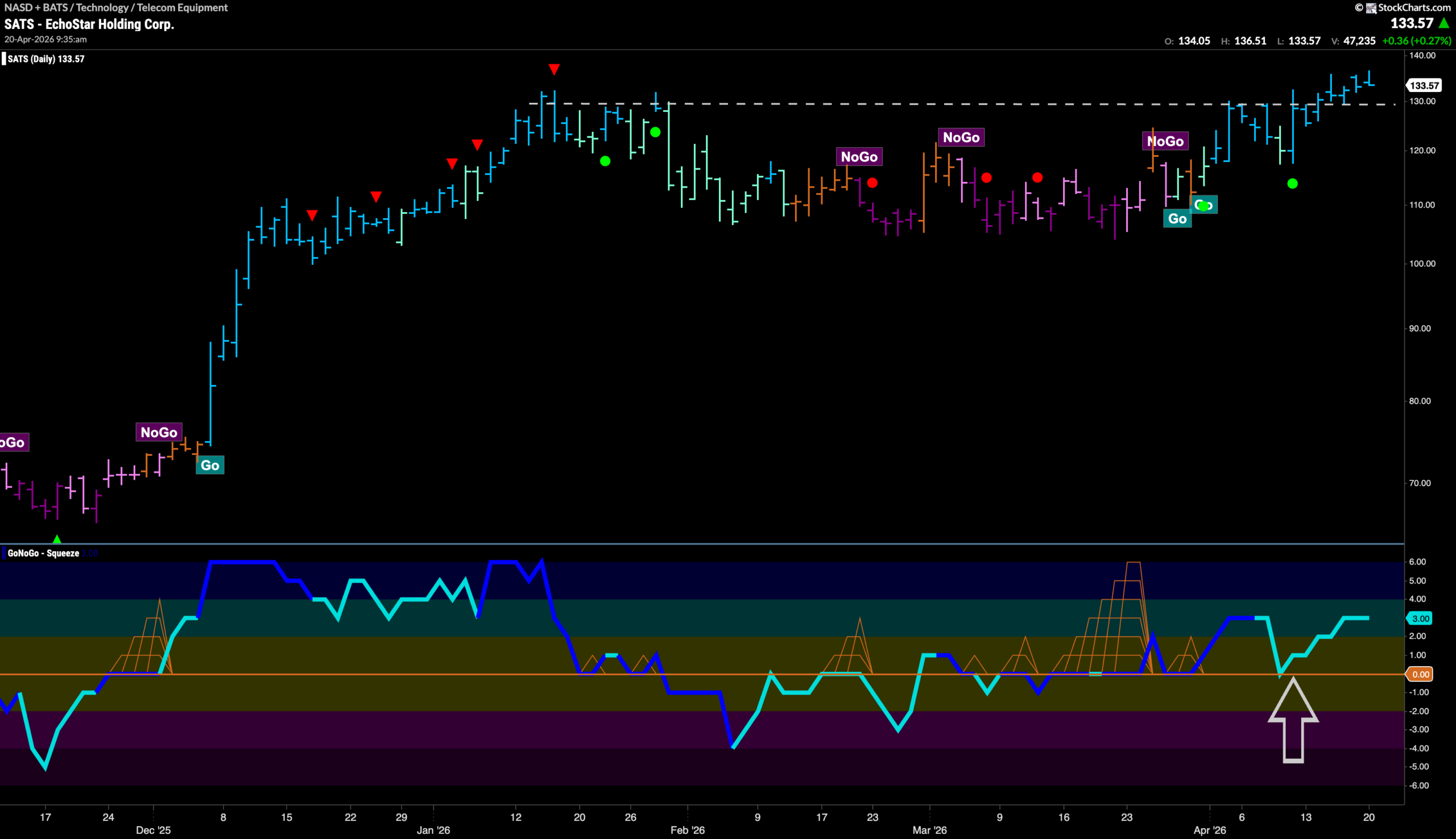
Task: Click the Feb '26 date axis label
Action: (688, 830)
